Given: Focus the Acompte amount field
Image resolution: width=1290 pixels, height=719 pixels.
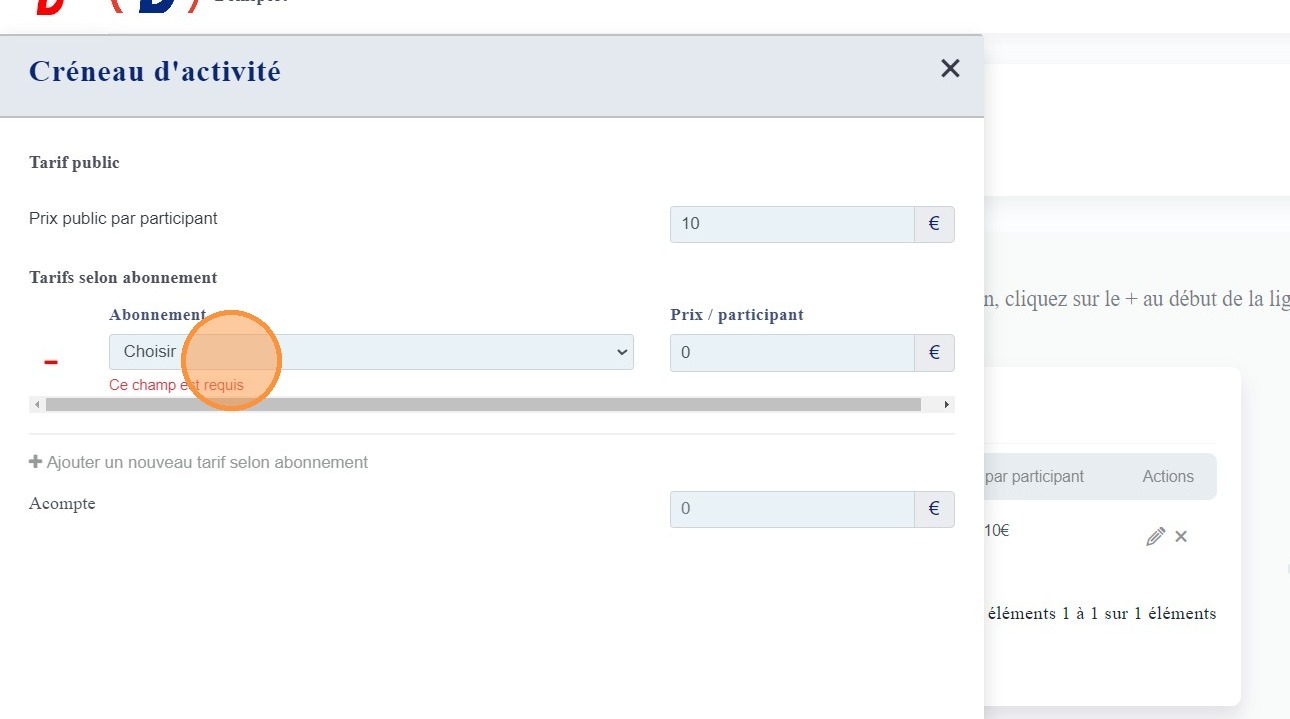Looking at the screenshot, I should tap(791, 509).
